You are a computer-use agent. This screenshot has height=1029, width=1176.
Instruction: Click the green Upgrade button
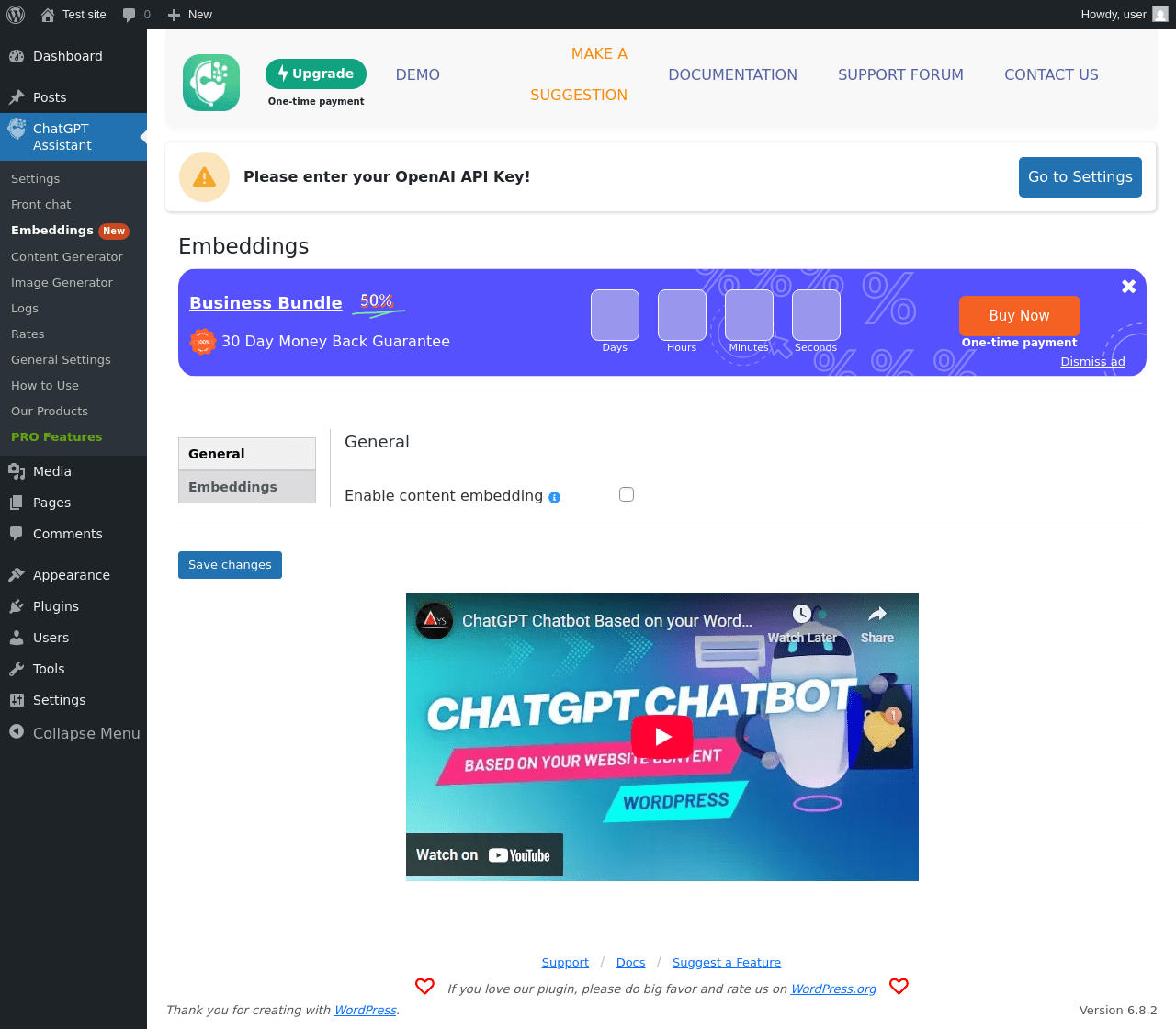pos(316,73)
